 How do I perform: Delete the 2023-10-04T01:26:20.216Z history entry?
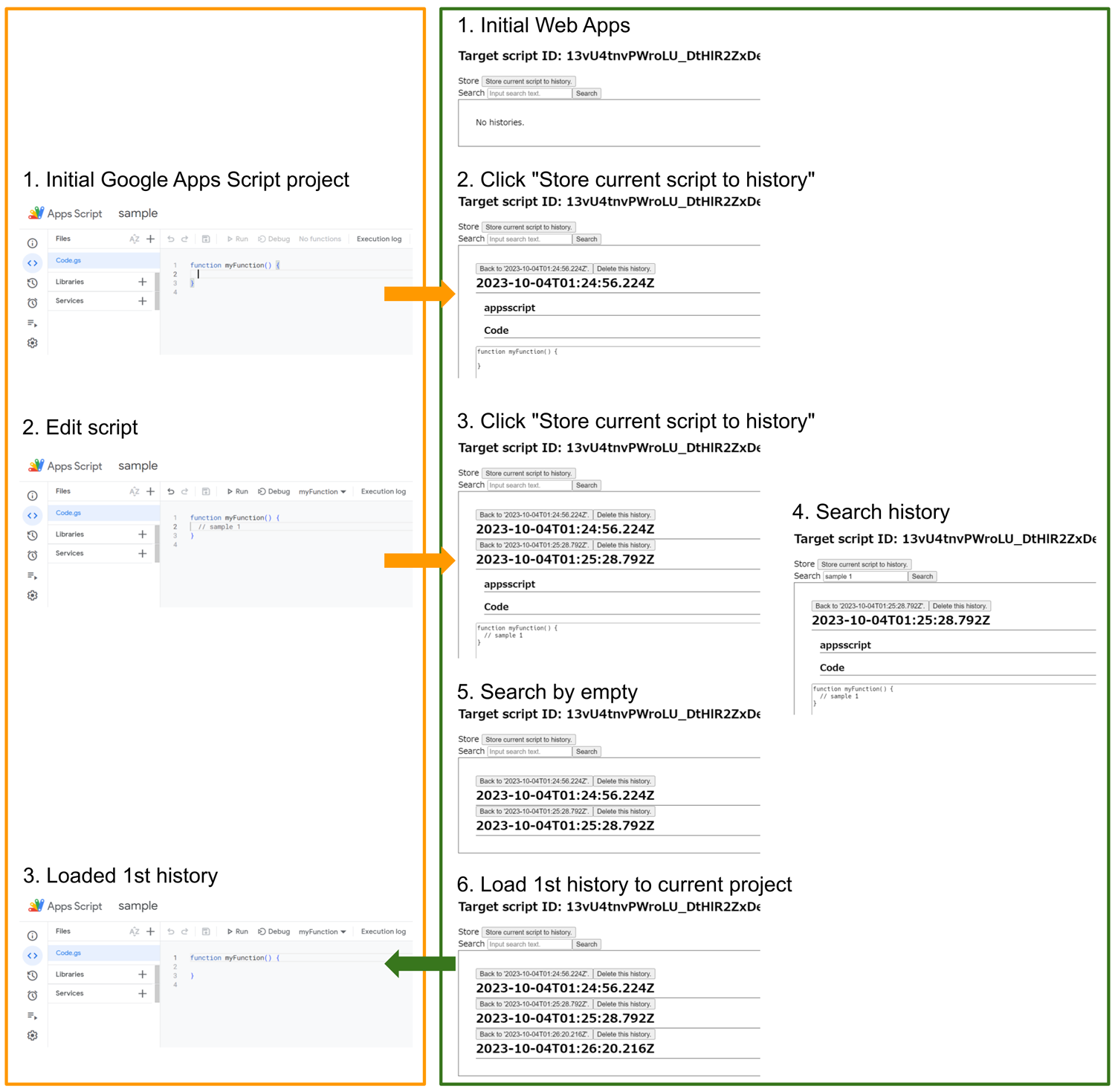[x=624, y=1034]
